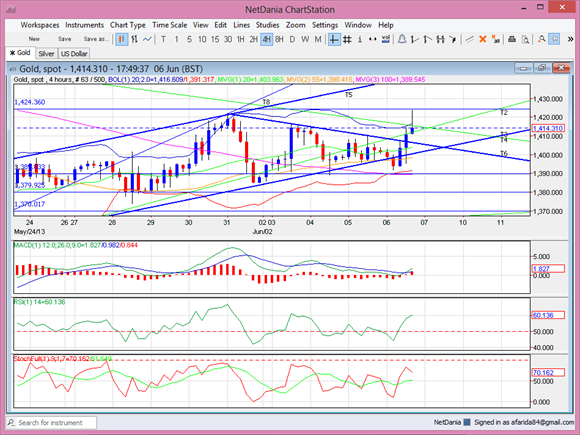Click the print preview icon
This screenshot has width=580, height=435.
pos(525,39)
